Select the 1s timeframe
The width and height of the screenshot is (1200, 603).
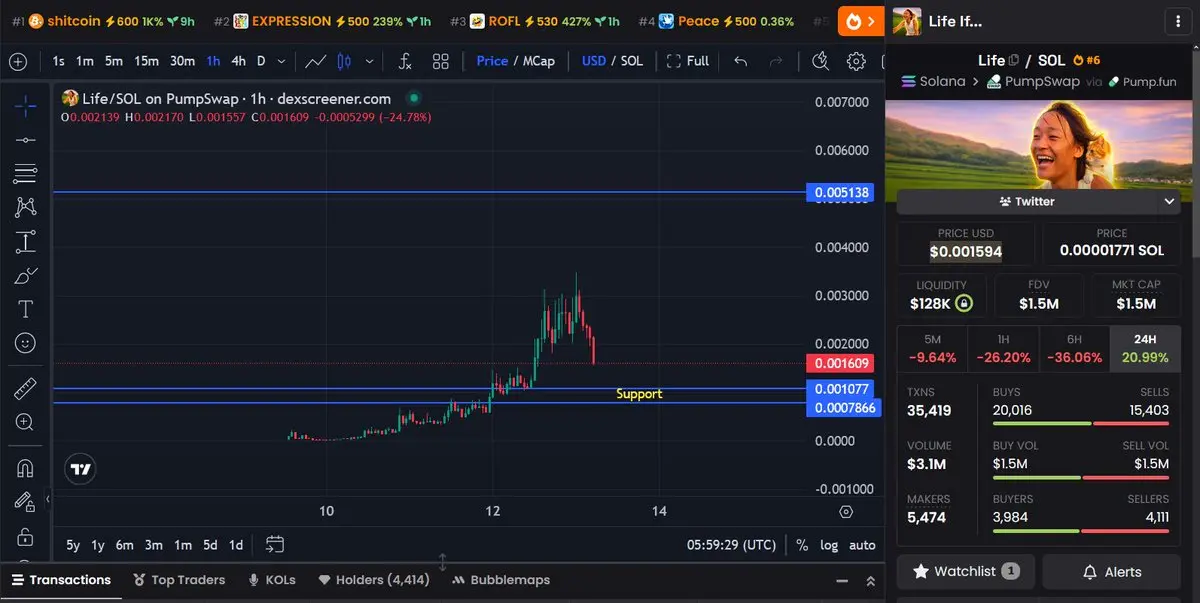coord(58,61)
